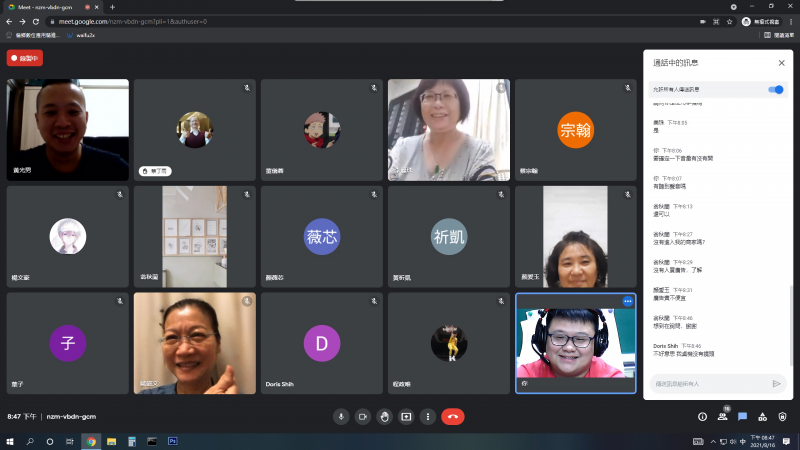Turn off the camera in the call bar
Image resolution: width=800 pixels, height=450 pixels.
pos(363,416)
